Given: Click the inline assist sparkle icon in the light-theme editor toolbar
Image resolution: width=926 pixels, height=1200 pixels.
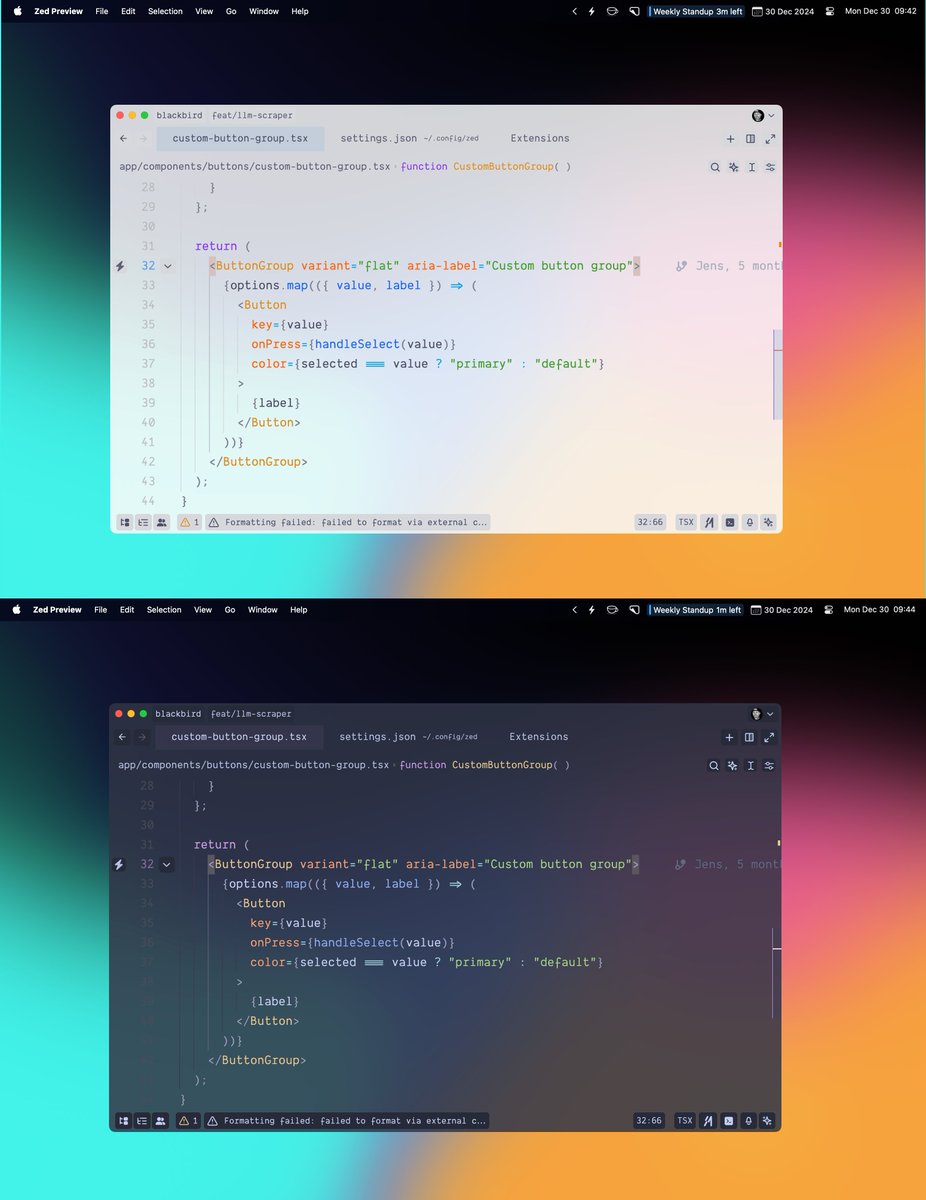Looking at the screenshot, I should tap(733, 167).
